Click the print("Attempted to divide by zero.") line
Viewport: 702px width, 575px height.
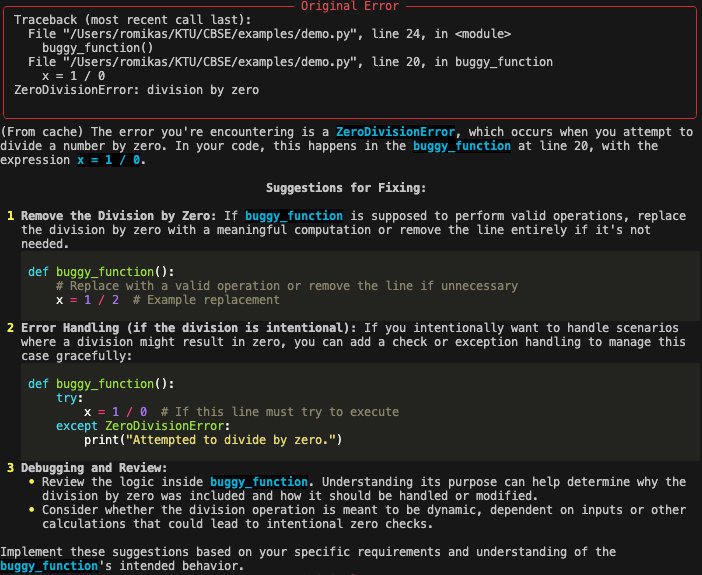213,440
